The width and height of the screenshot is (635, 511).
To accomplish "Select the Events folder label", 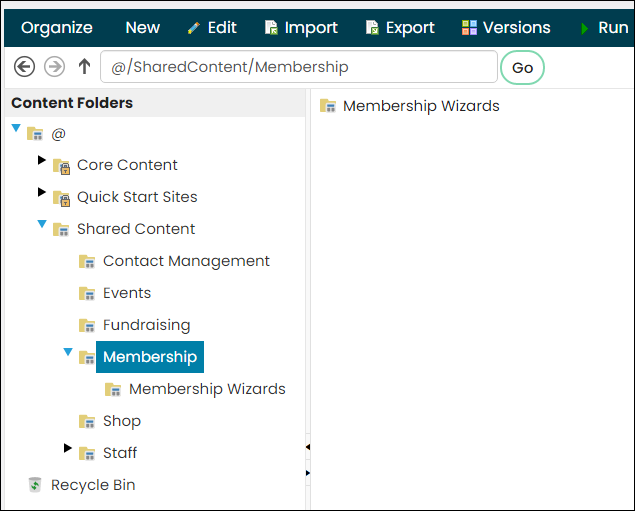I will (x=127, y=293).
